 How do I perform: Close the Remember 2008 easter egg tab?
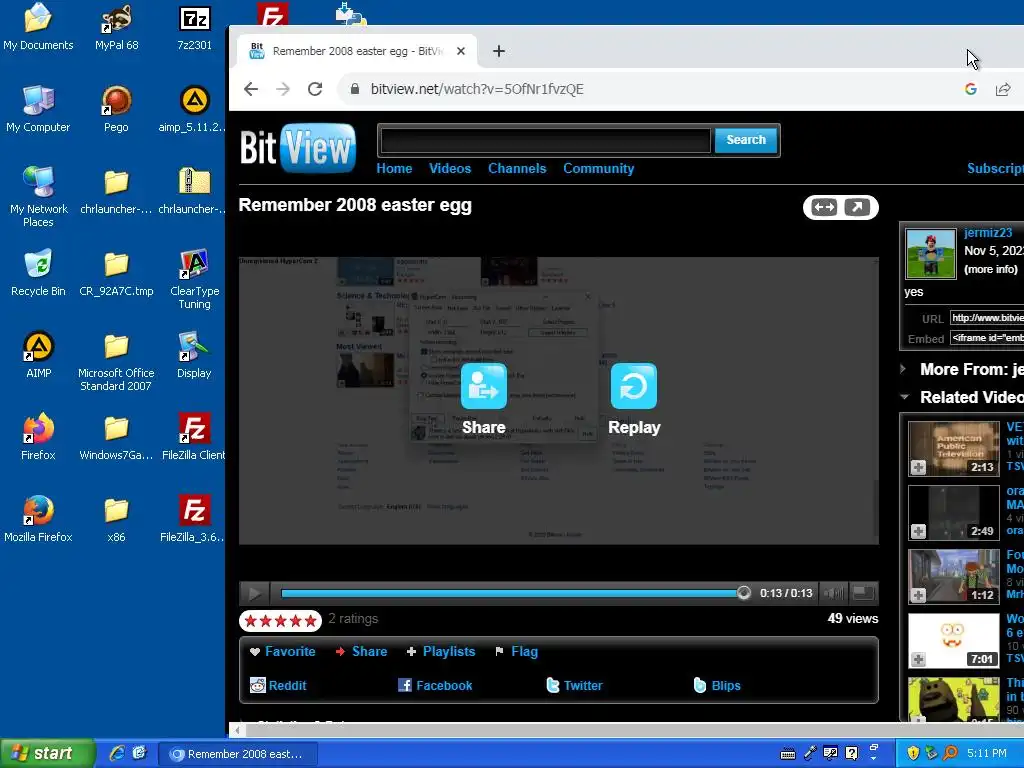click(x=461, y=51)
